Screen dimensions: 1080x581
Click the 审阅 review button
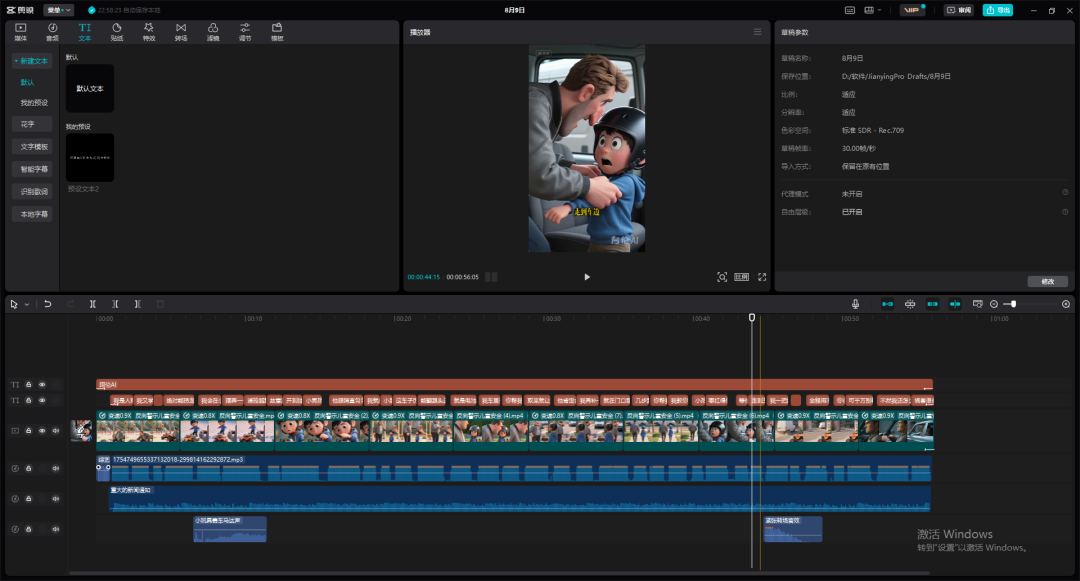pos(959,10)
